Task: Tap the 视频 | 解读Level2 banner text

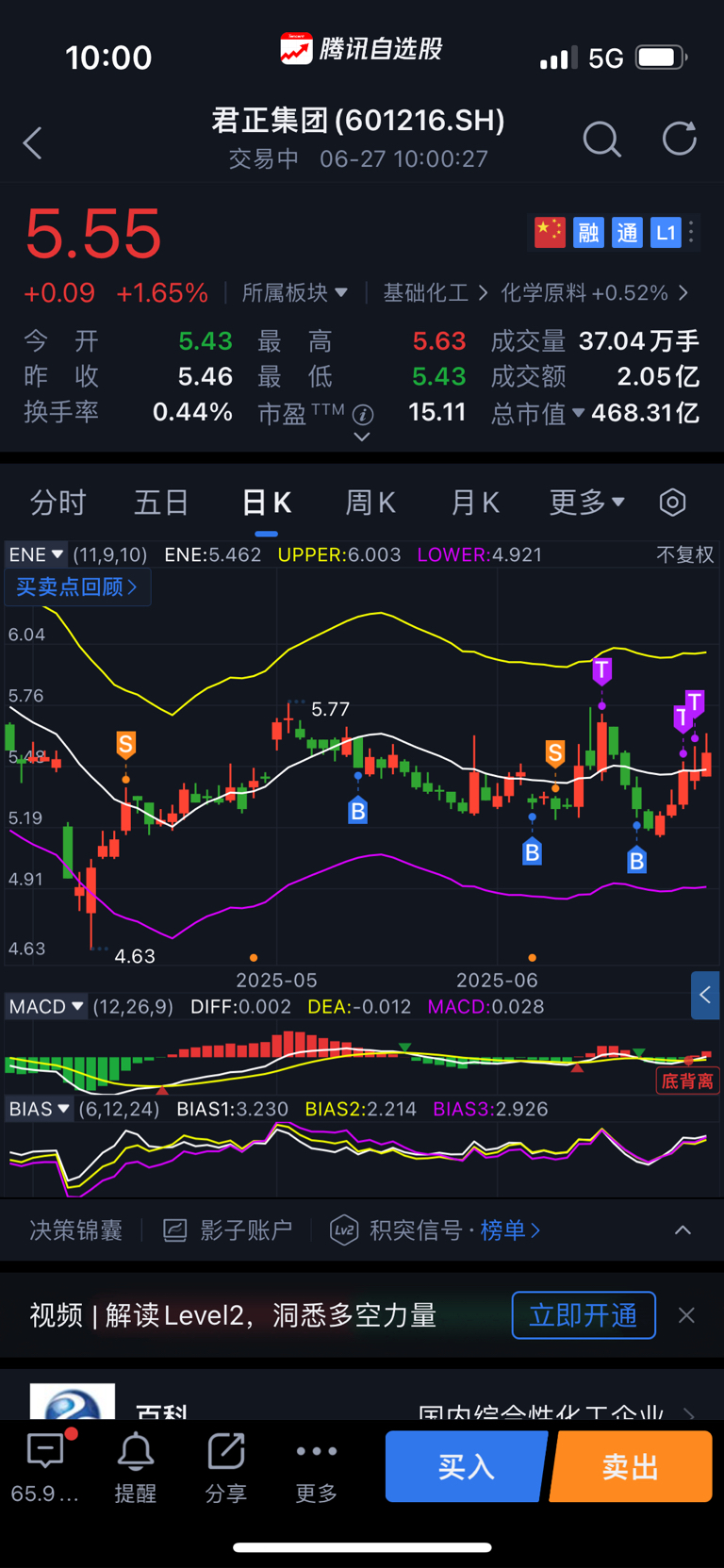Action: (x=233, y=1315)
